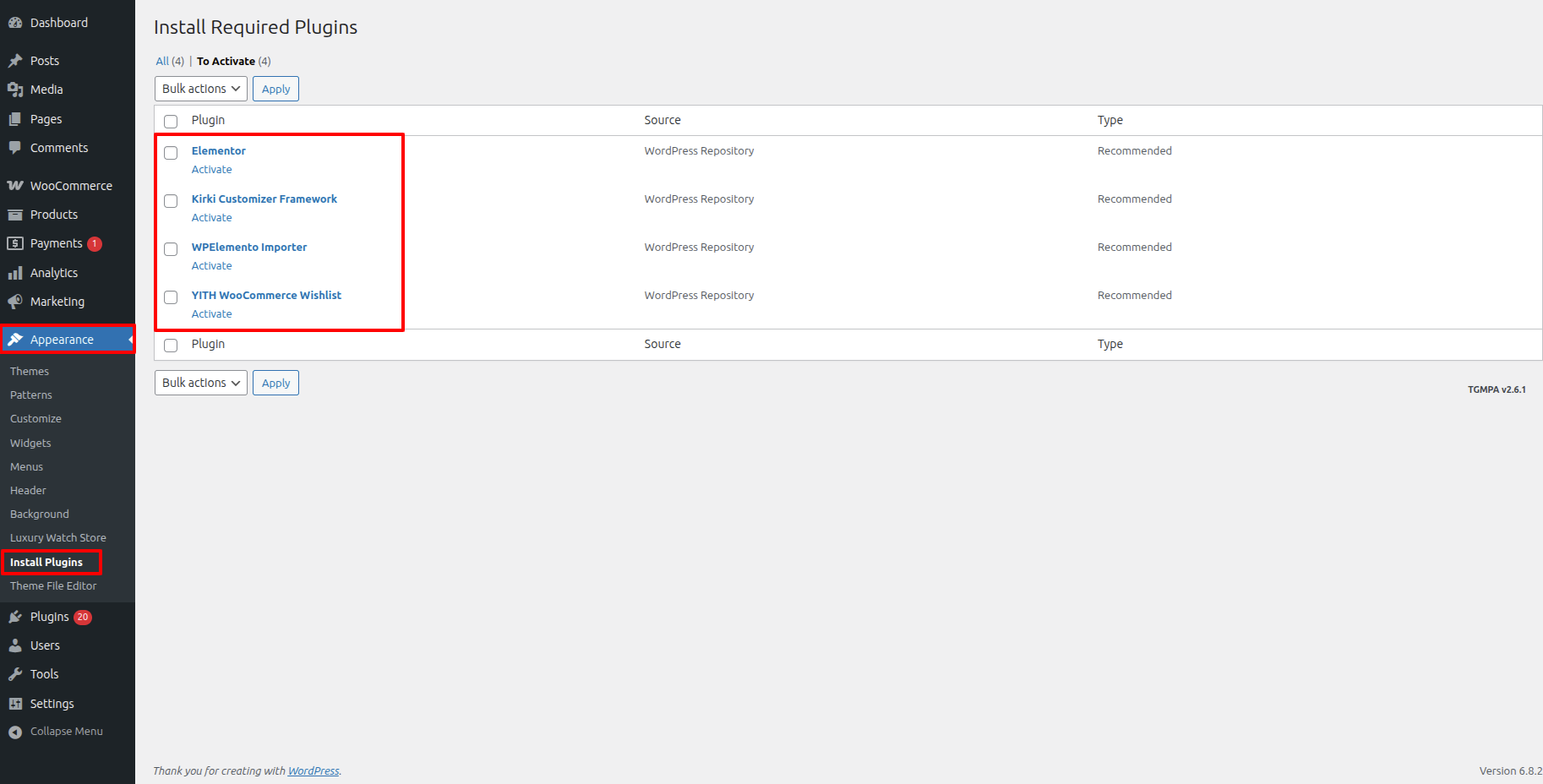This screenshot has height=784, width=1543.
Task: Check the Kirki Customizer Framework checkbox
Action: [x=171, y=200]
